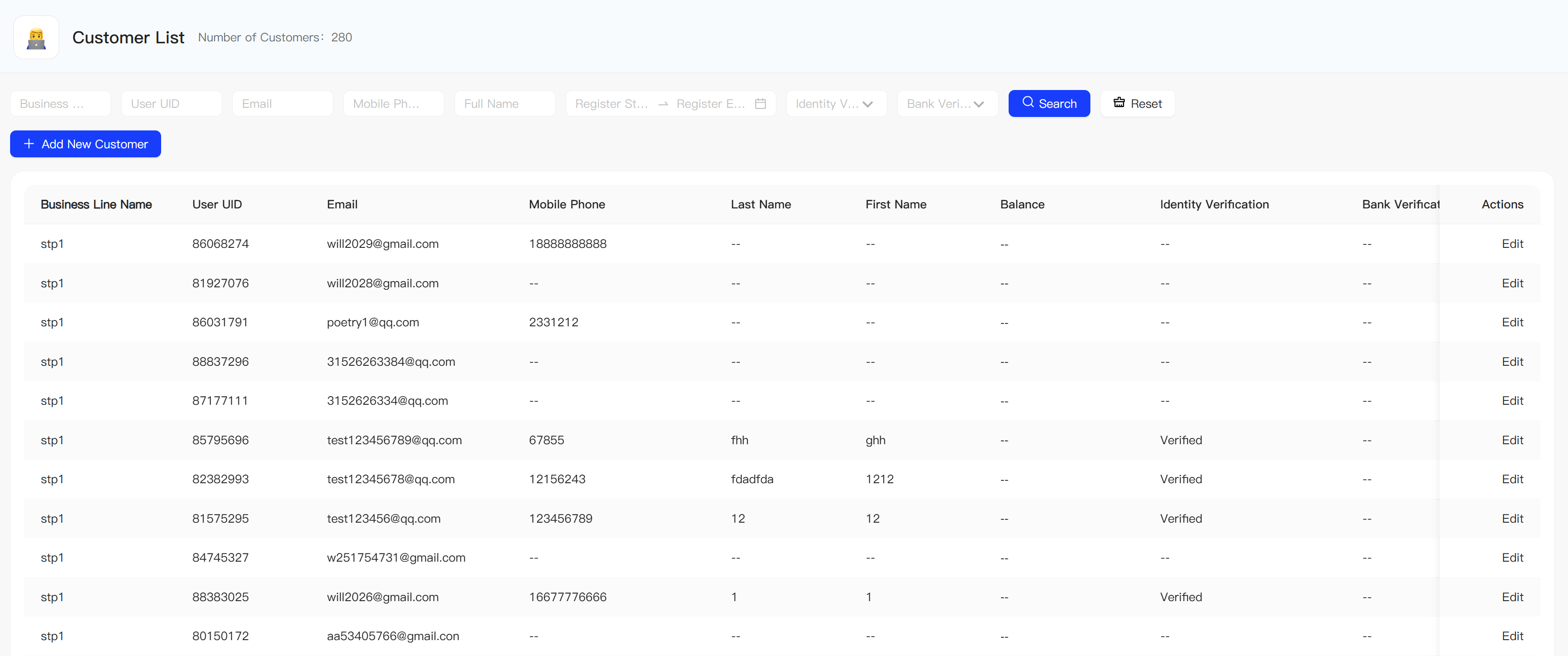Click mobile phone 16677776666
The image size is (1568, 656).
(568, 598)
